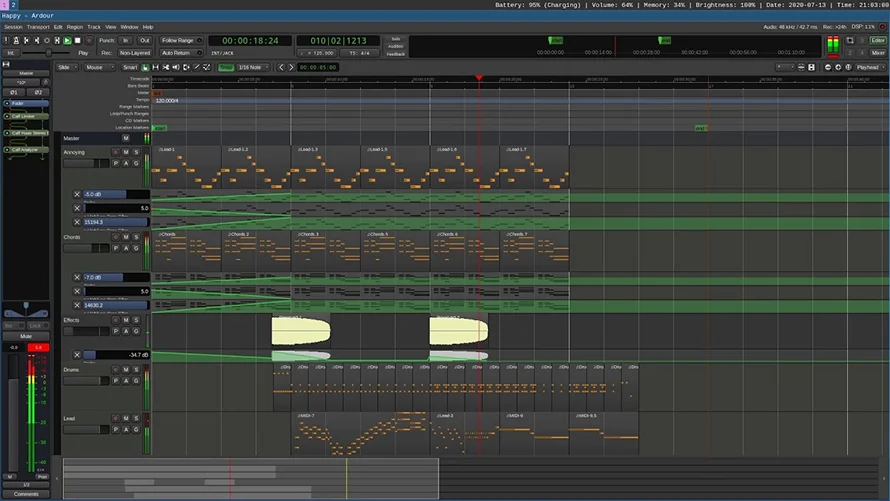Image resolution: width=890 pixels, height=501 pixels.
Task: Click the zoom out magnifier icon
Action: (x=828, y=67)
